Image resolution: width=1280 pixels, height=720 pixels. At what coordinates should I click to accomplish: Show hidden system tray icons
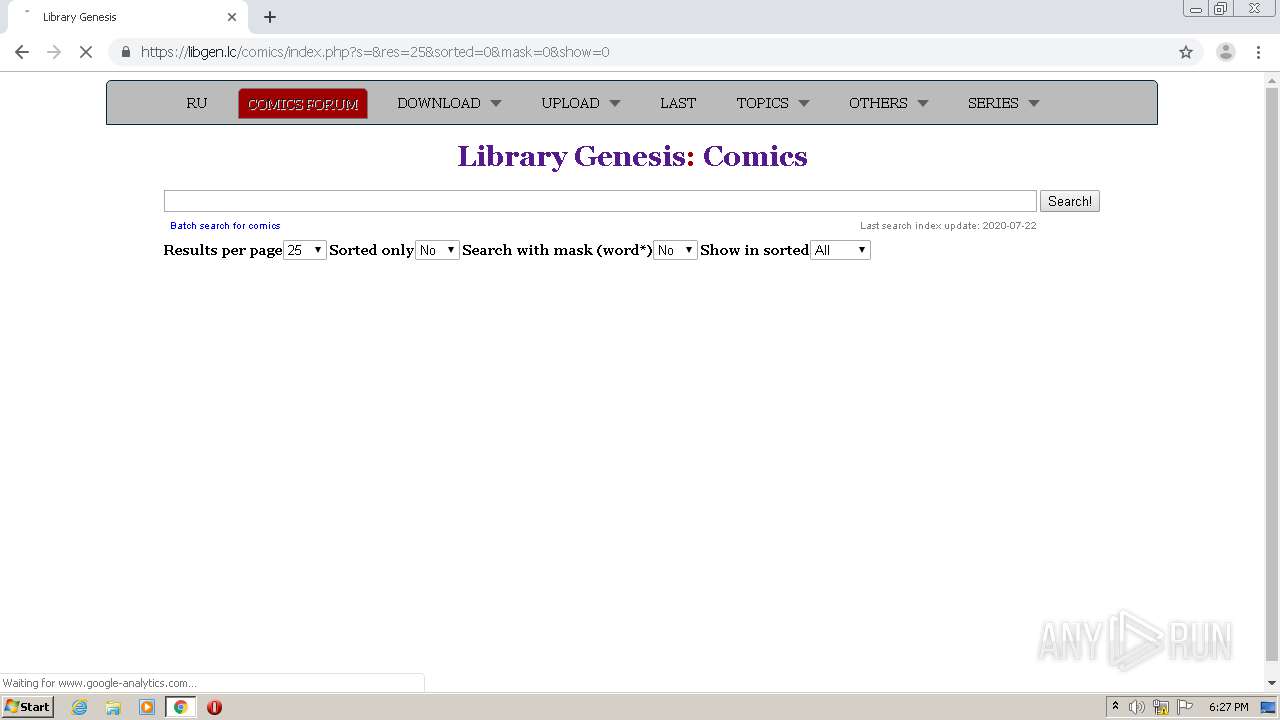click(x=1115, y=707)
